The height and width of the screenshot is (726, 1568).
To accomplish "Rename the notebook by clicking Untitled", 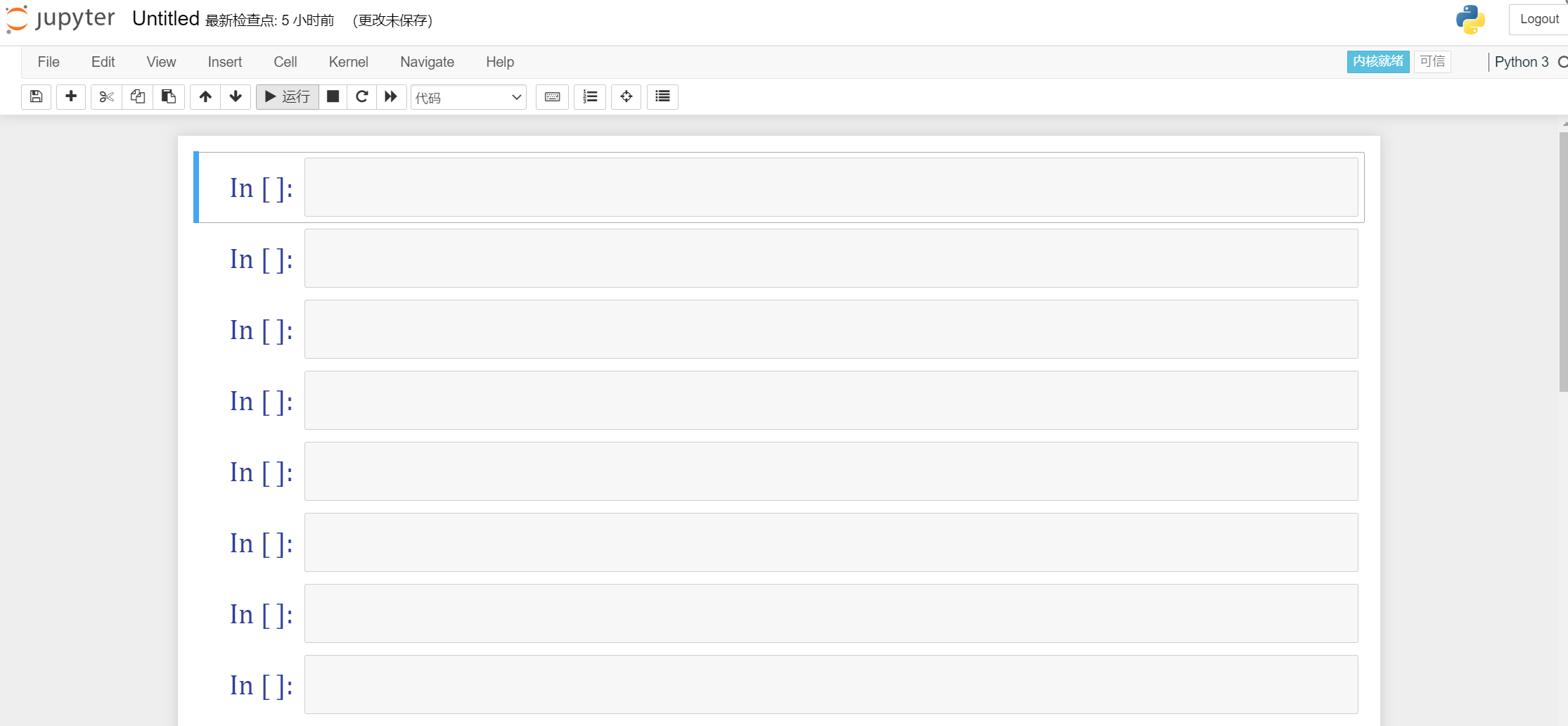I will pos(166,19).
